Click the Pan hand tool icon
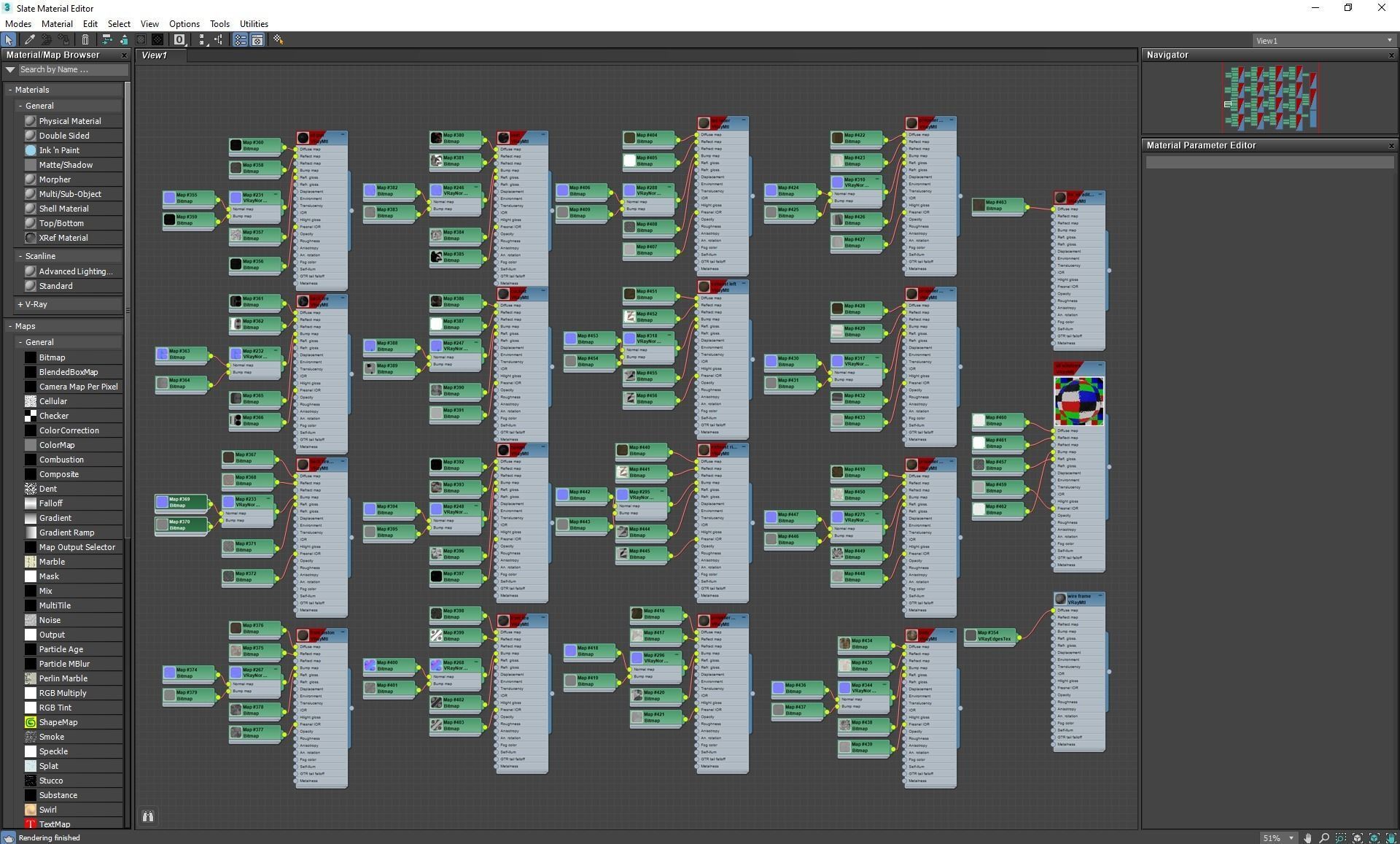Viewport: 1400px width, 844px height. [1307, 838]
